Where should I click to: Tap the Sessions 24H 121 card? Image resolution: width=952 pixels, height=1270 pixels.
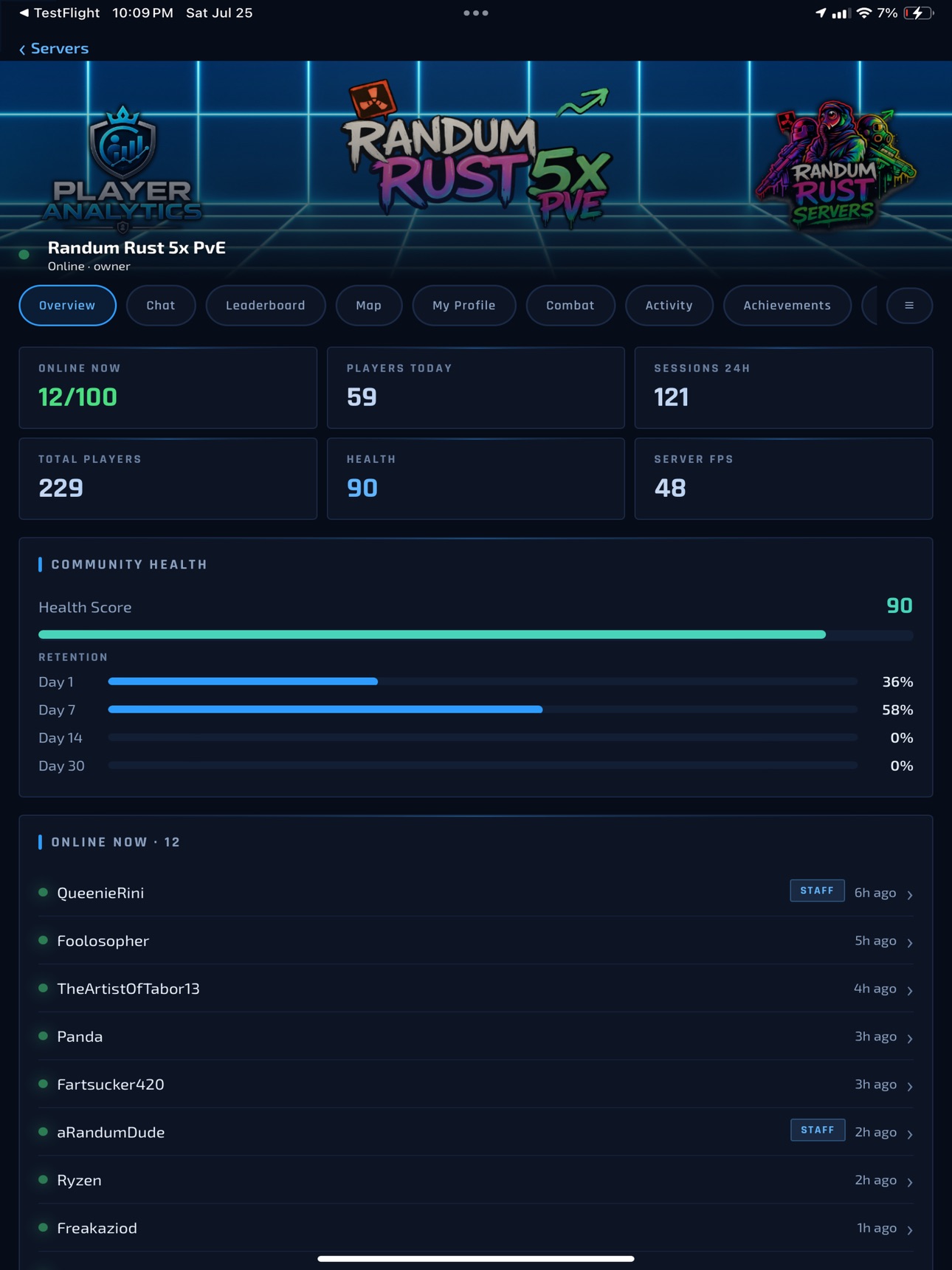(784, 388)
